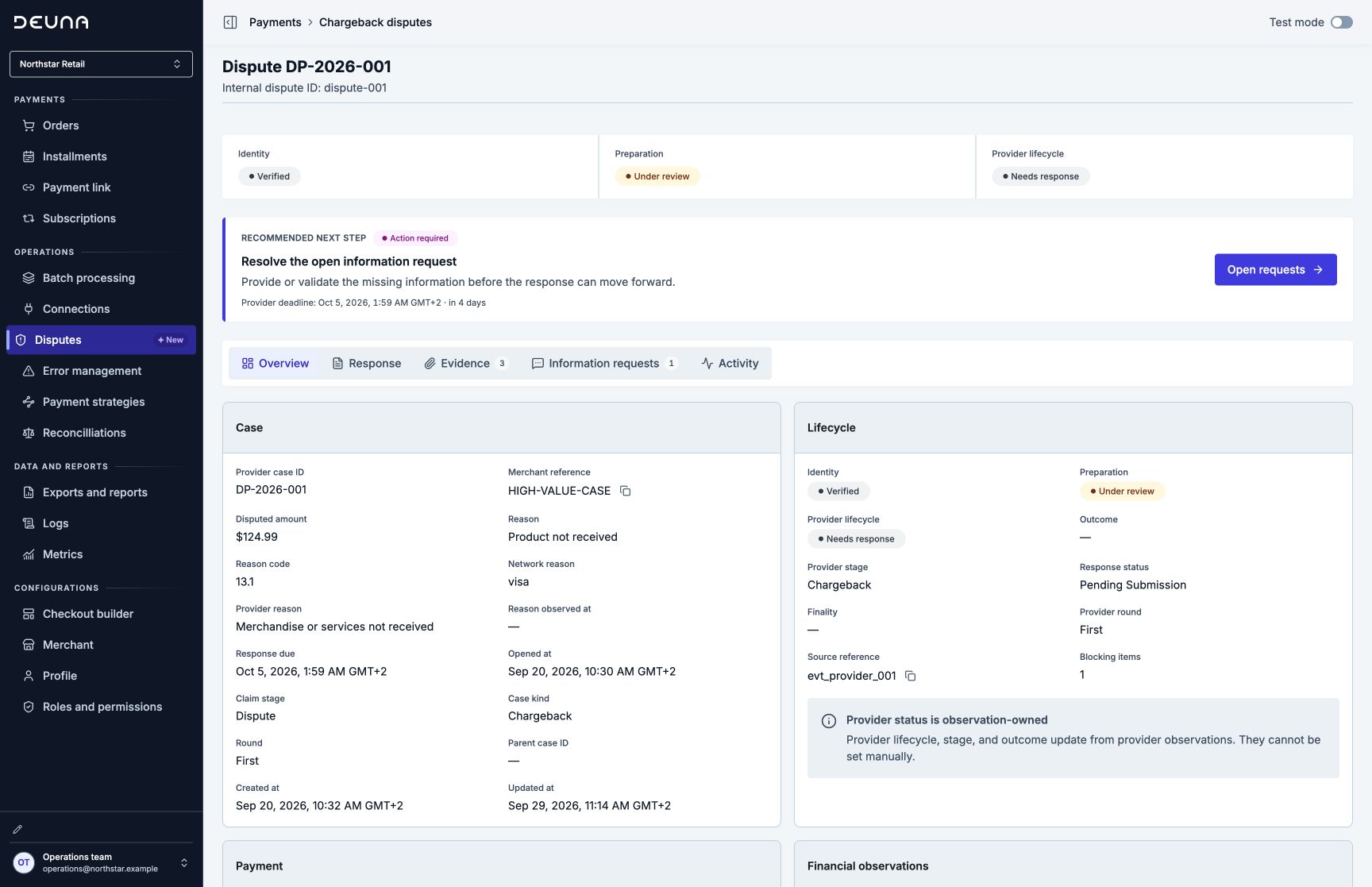Collapse the sidebar panel icon

[230, 22]
